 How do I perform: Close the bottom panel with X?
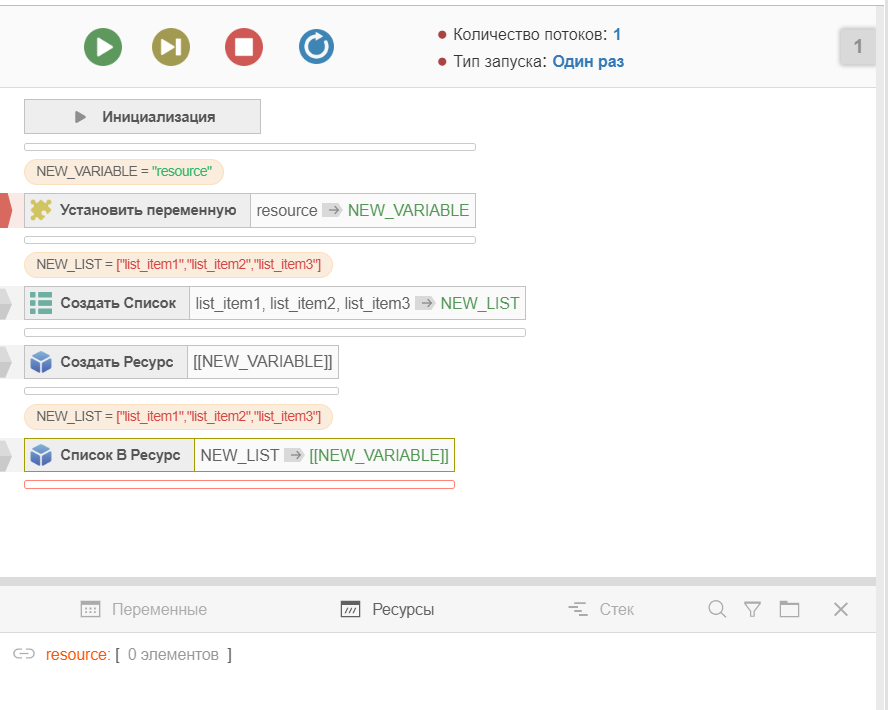click(841, 609)
